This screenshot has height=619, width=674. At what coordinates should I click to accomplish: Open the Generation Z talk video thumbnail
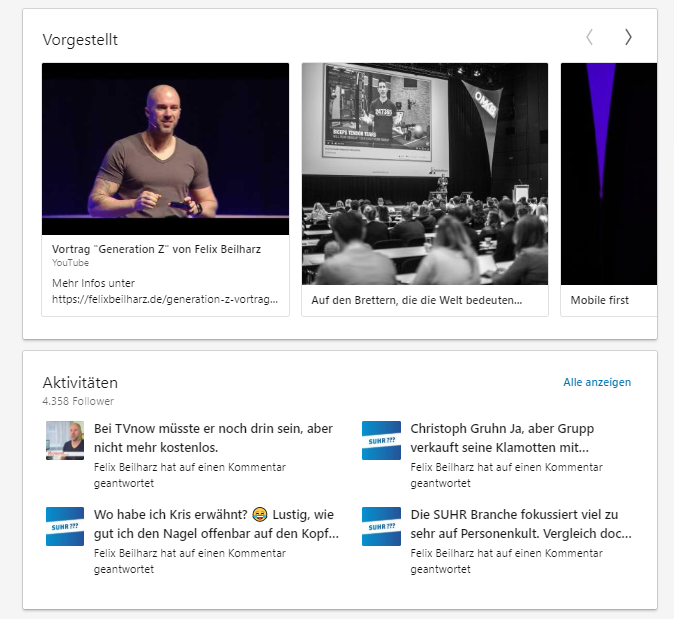click(x=165, y=149)
